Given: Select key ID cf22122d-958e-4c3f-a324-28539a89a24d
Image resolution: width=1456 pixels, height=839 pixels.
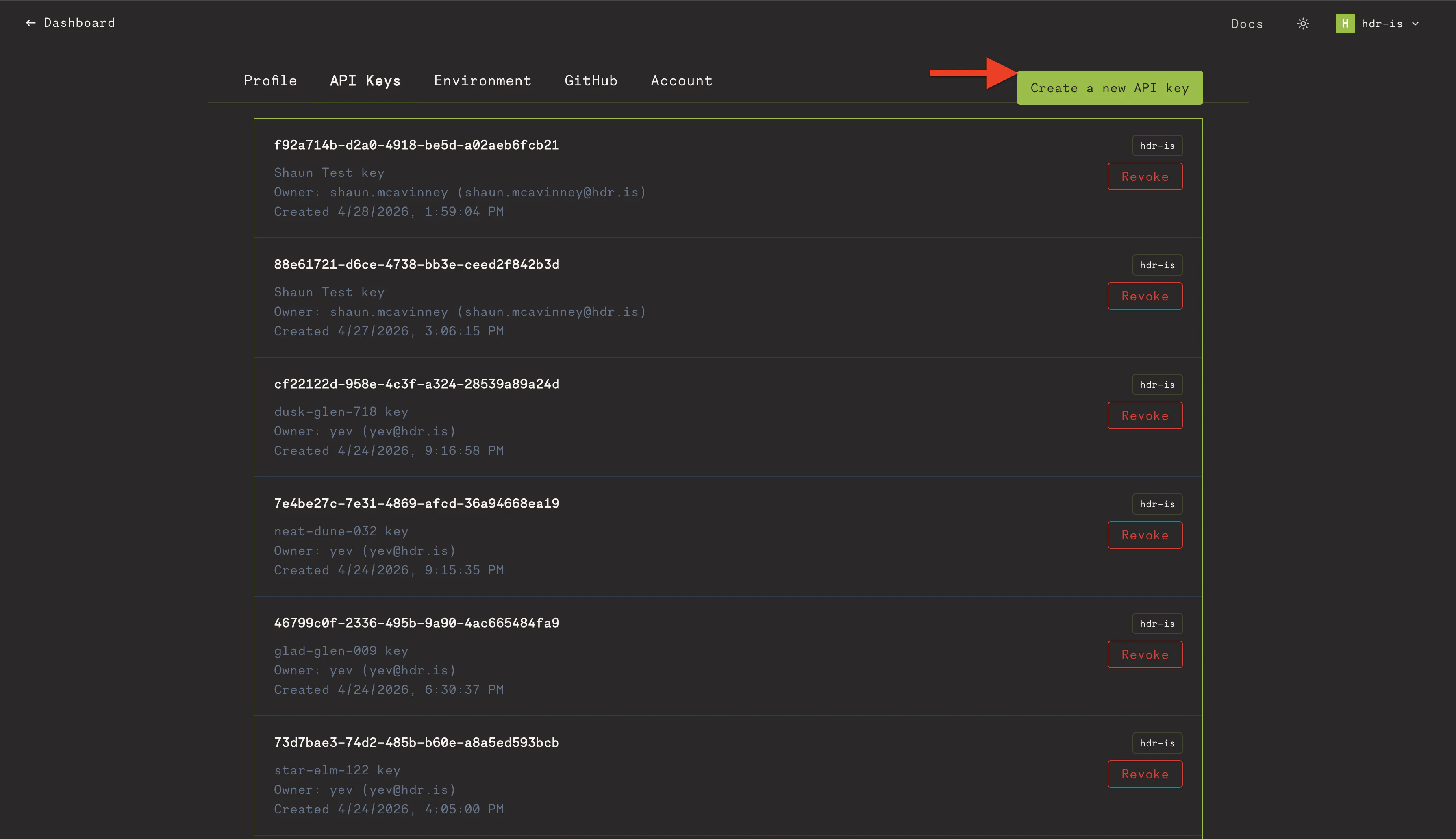Looking at the screenshot, I should 417,384.
